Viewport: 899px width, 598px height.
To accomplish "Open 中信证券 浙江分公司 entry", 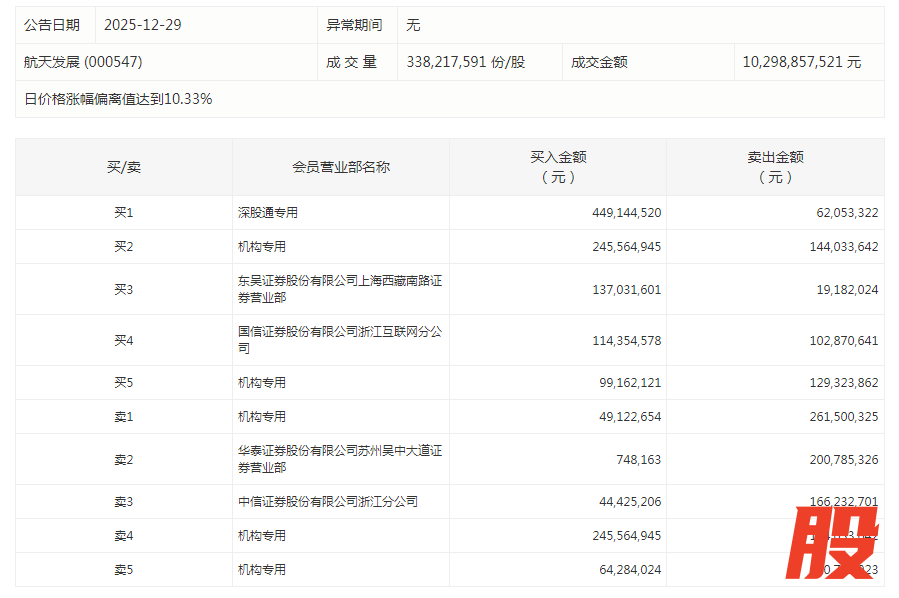I will pos(327,502).
